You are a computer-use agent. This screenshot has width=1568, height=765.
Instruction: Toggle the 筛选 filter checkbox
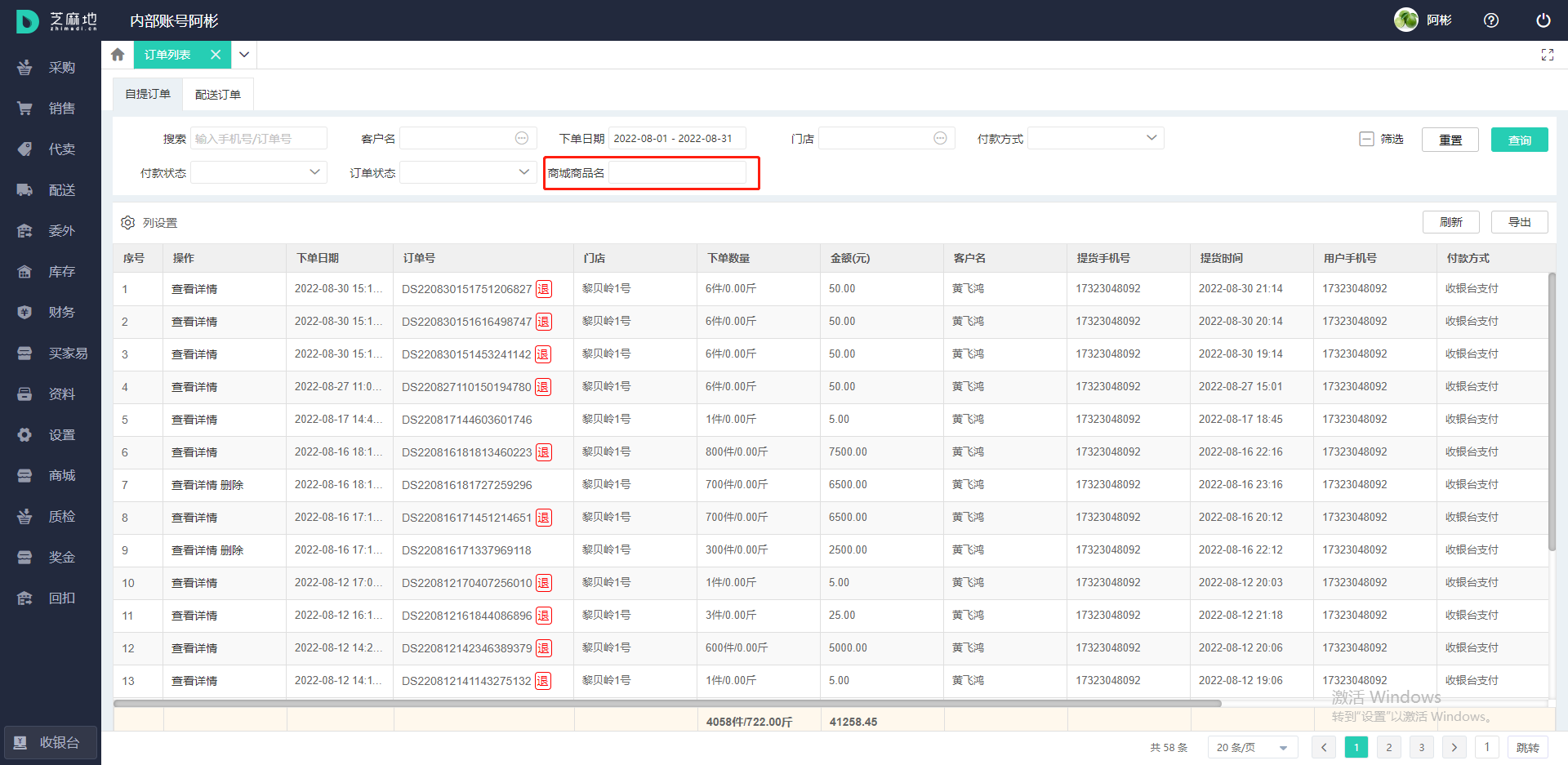[x=1366, y=139]
